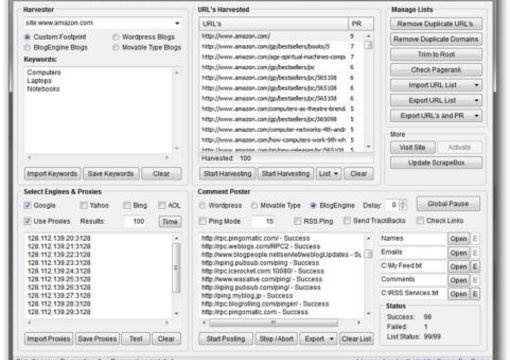Click Open next to RSS Services.txt
The height and width of the screenshot is (360, 510).
click(x=459, y=294)
